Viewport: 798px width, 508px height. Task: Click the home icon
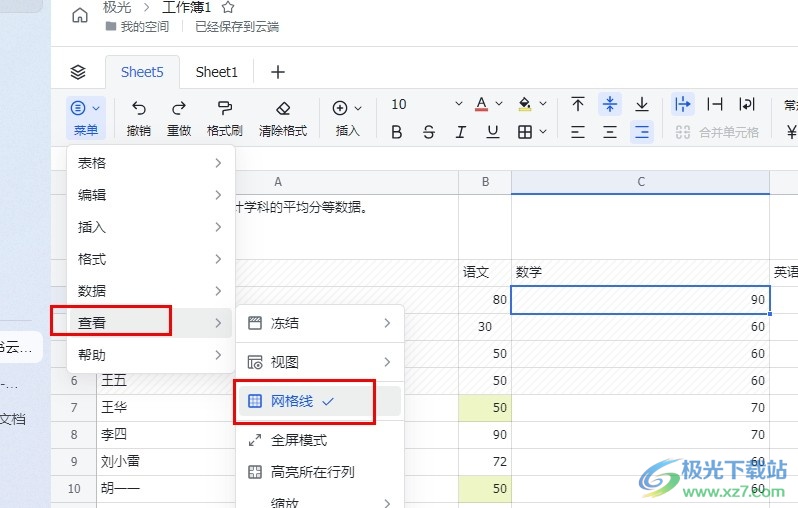click(x=80, y=15)
